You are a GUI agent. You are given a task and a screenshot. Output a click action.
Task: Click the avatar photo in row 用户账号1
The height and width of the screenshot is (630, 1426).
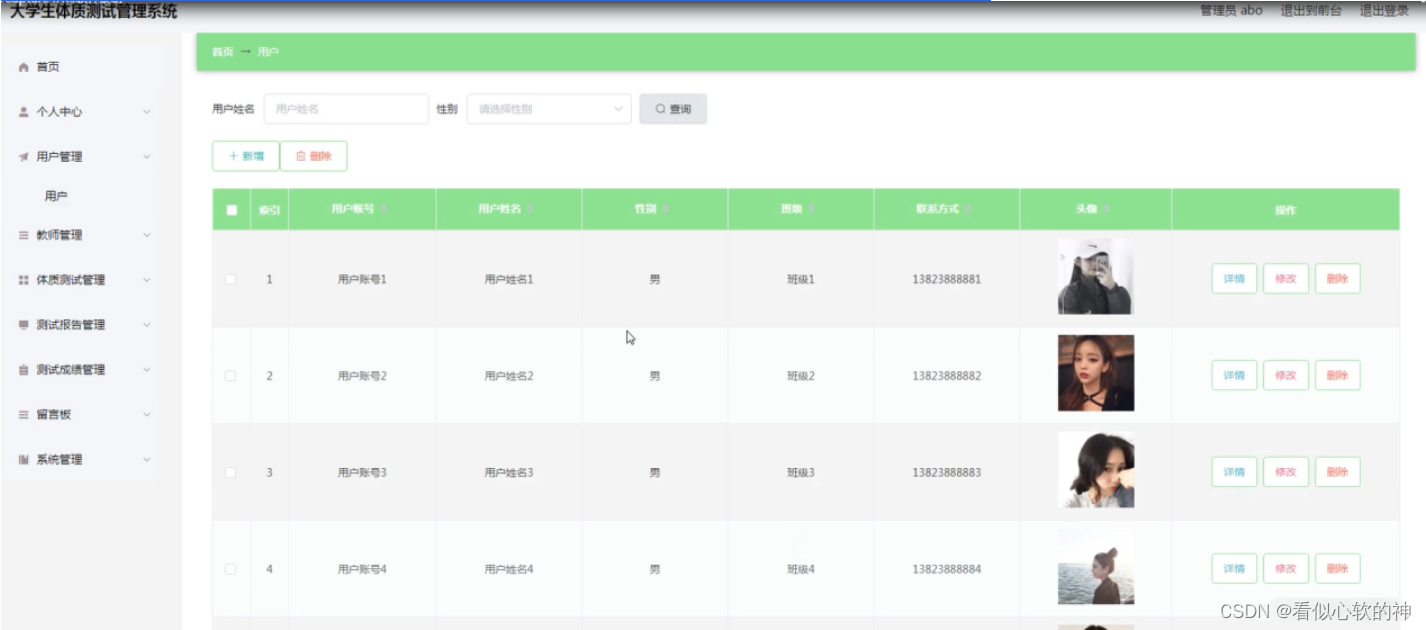click(x=1096, y=276)
